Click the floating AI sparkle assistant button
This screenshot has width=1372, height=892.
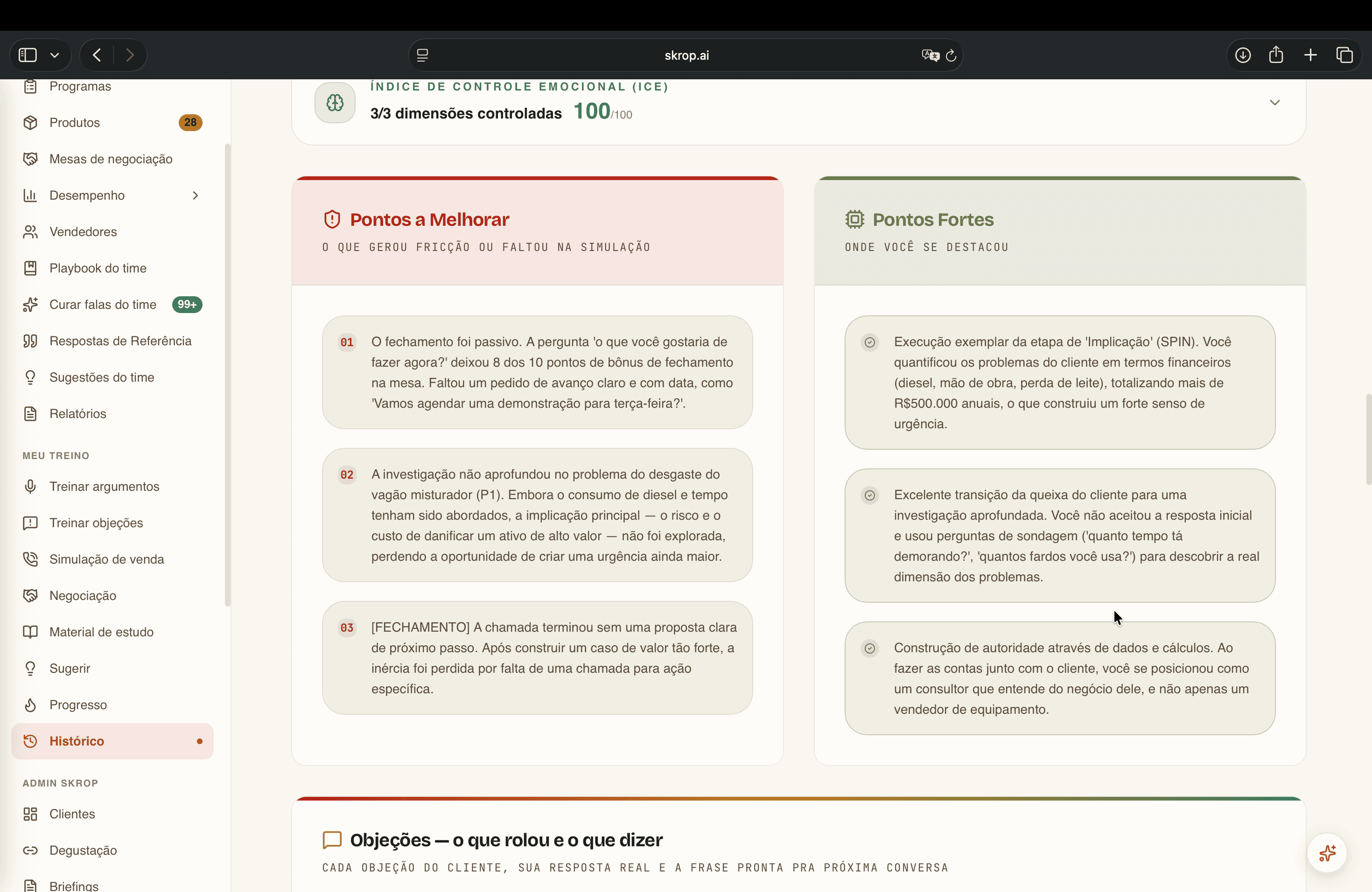click(x=1327, y=853)
